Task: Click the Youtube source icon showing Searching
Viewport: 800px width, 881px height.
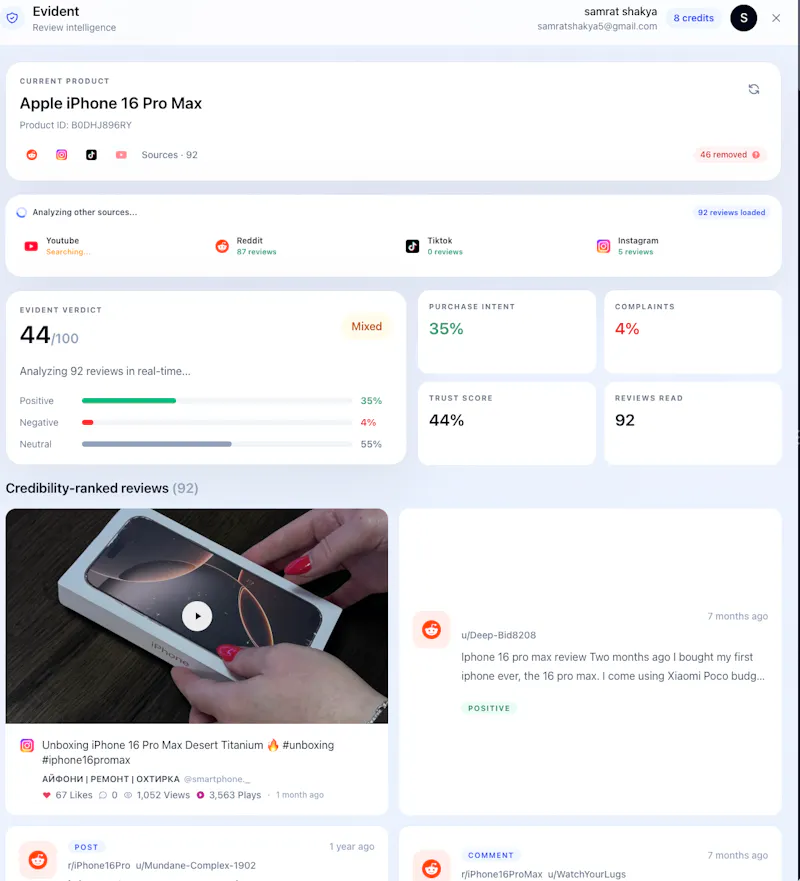Action: (31, 246)
